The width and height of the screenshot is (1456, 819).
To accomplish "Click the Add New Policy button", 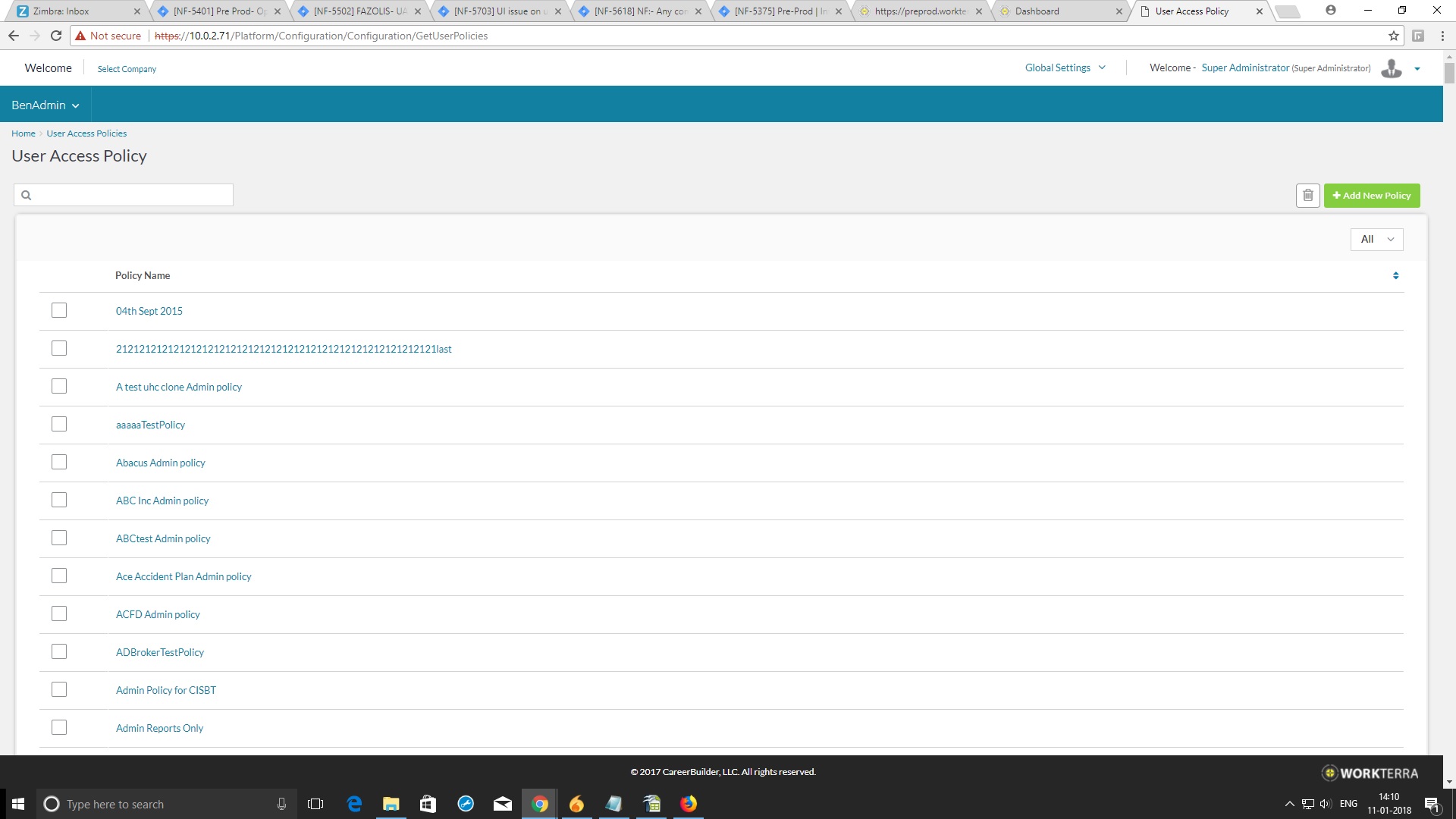I will (x=1371, y=196).
